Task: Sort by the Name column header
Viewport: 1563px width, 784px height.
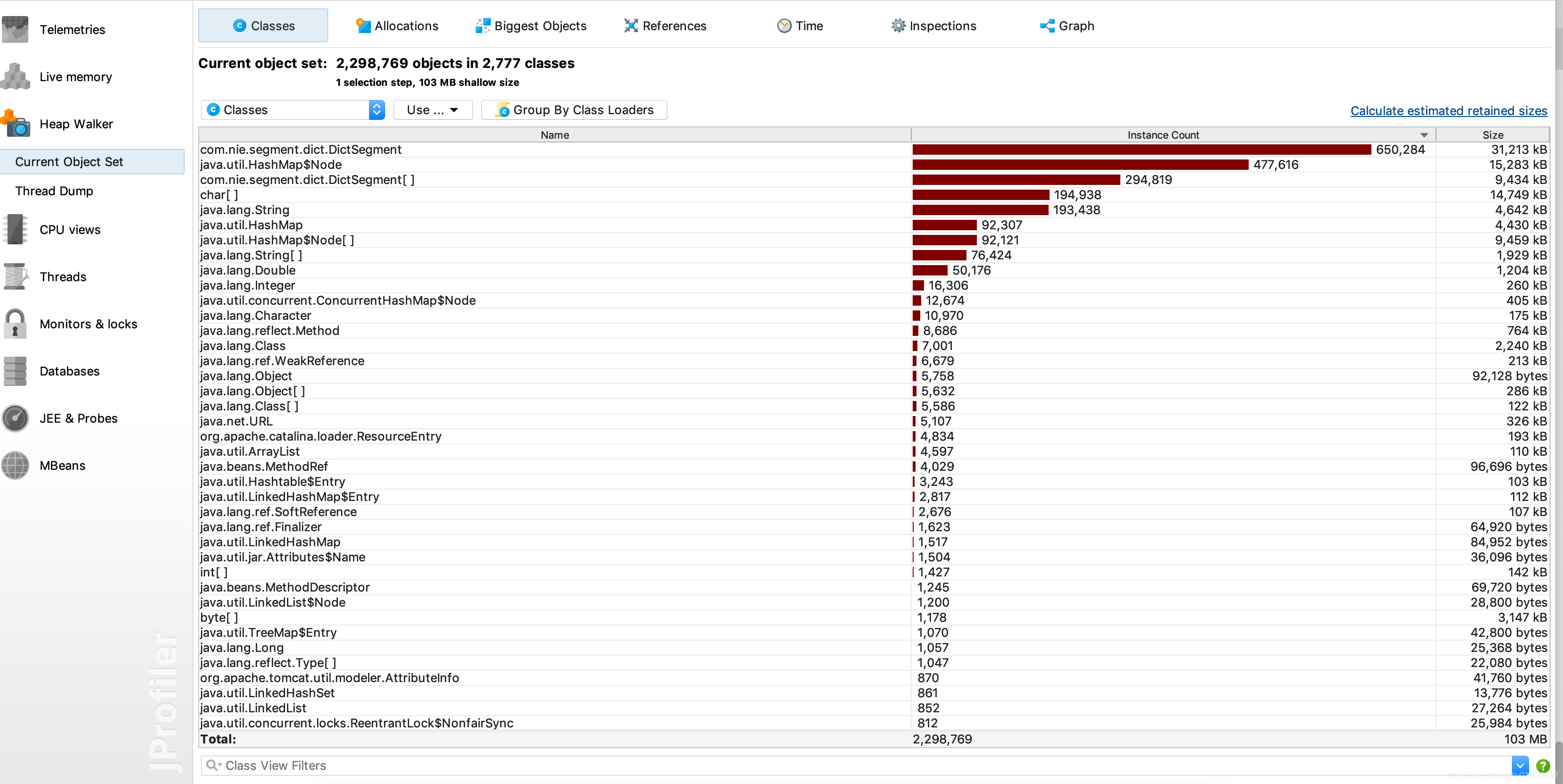Action: click(555, 134)
